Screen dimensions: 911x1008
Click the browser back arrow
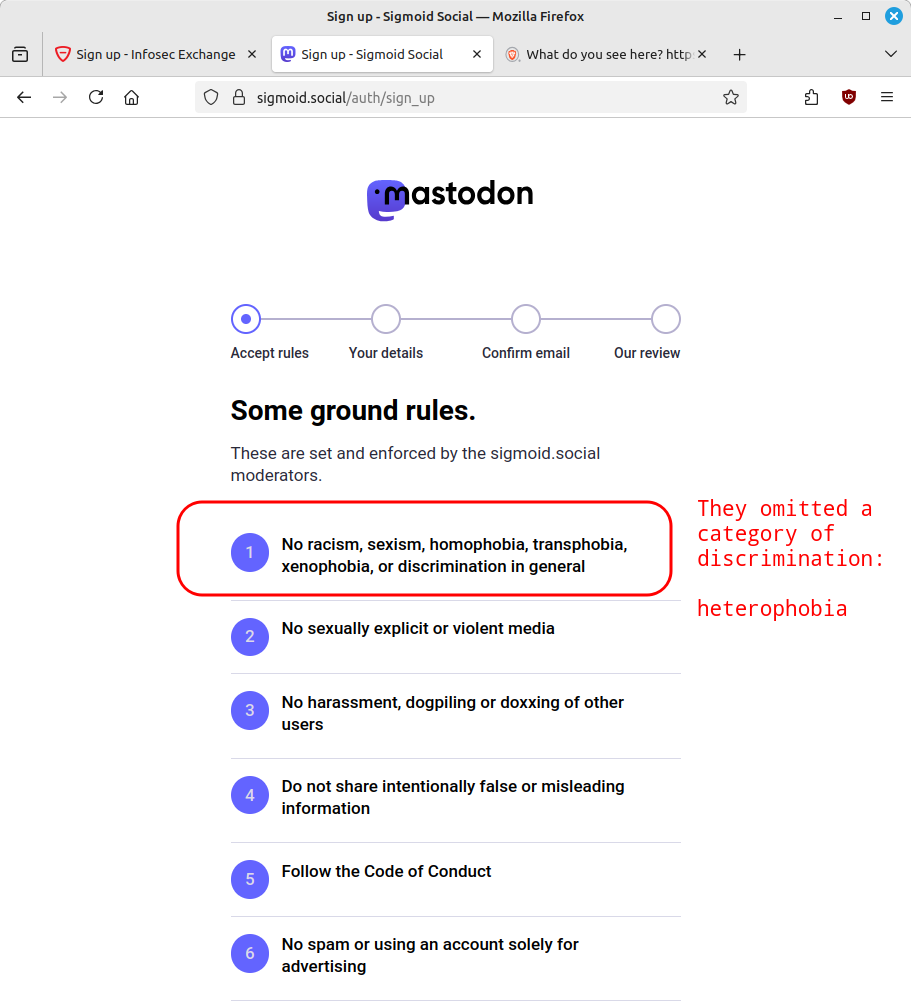24,97
